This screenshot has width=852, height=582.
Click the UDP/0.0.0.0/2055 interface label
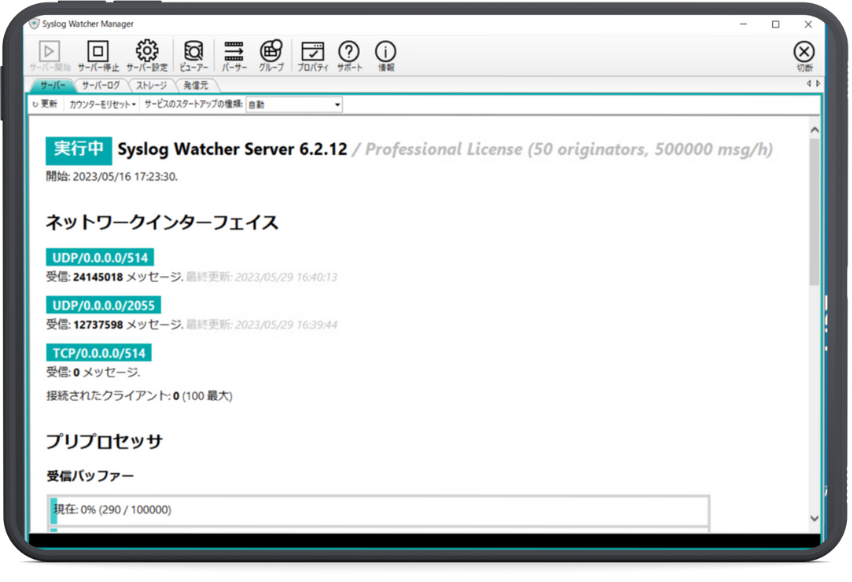[x=103, y=305]
